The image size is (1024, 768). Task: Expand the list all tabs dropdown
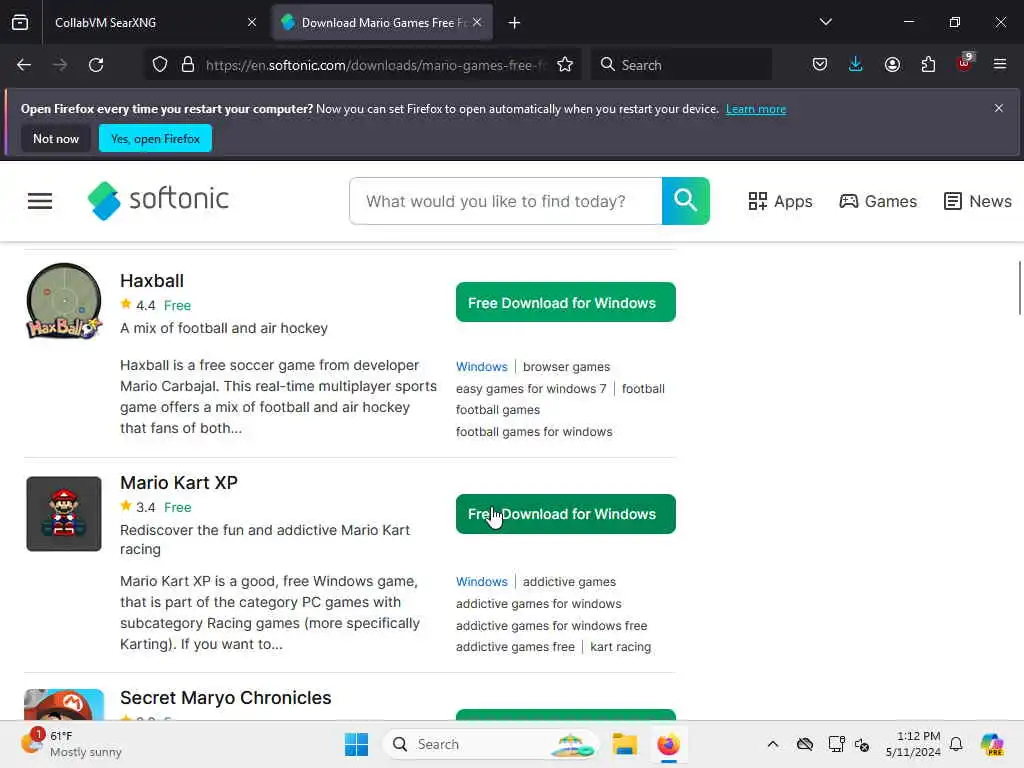(x=825, y=22)
